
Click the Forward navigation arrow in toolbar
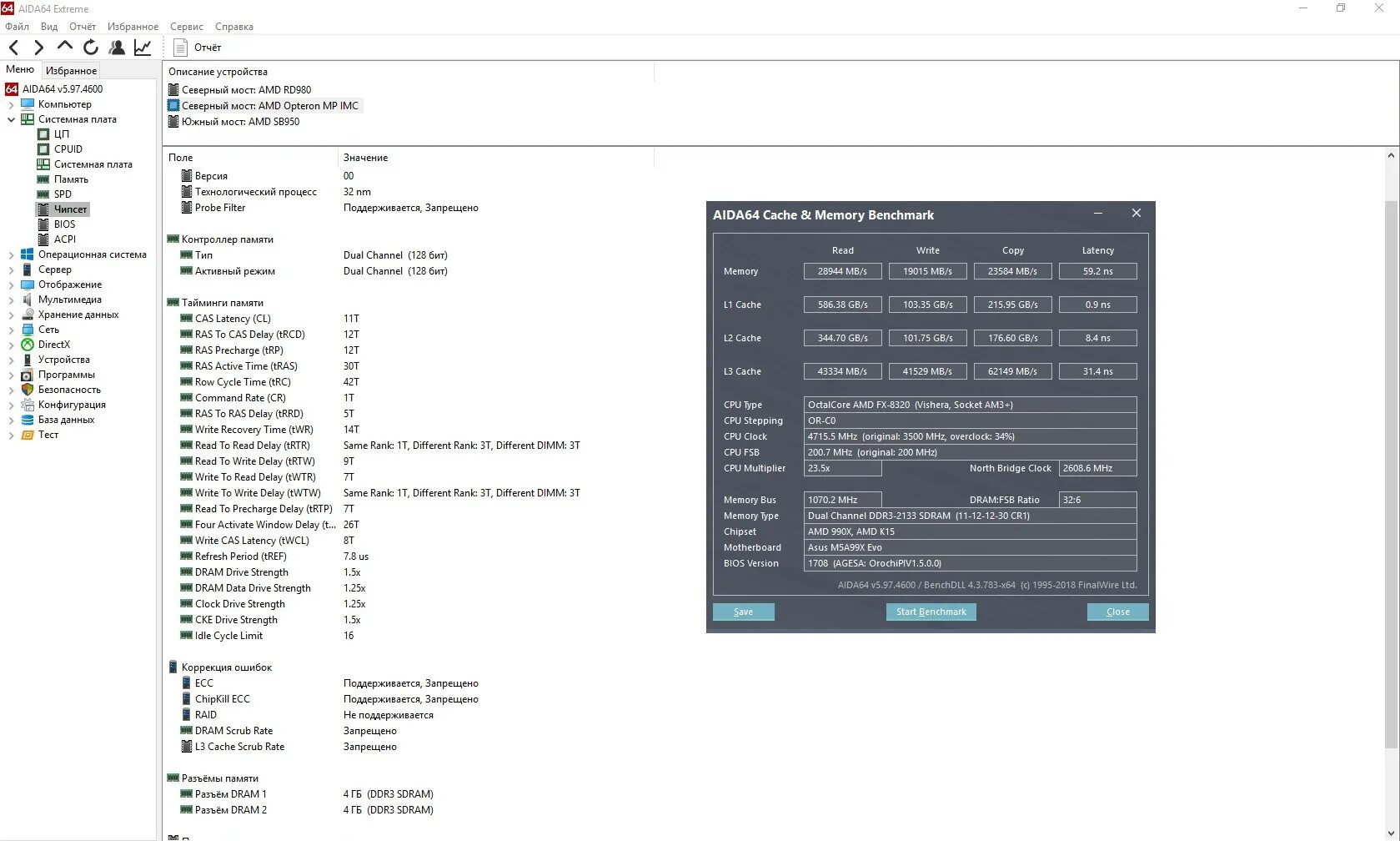38,48
